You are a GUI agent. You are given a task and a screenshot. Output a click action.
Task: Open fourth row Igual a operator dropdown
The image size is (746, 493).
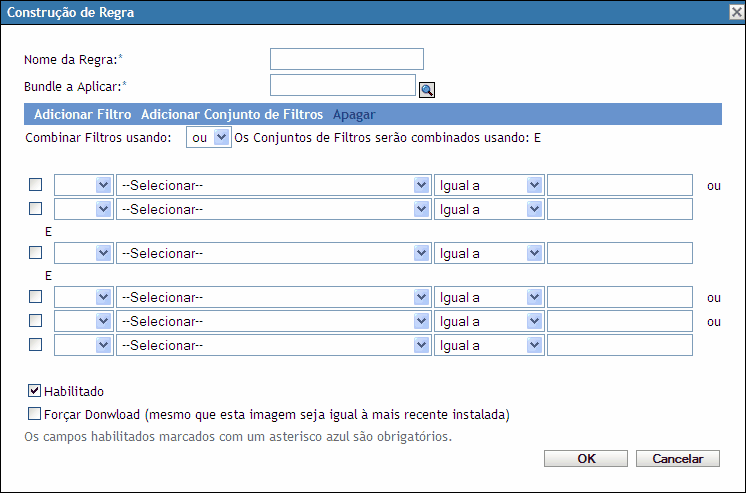(489, 297)
